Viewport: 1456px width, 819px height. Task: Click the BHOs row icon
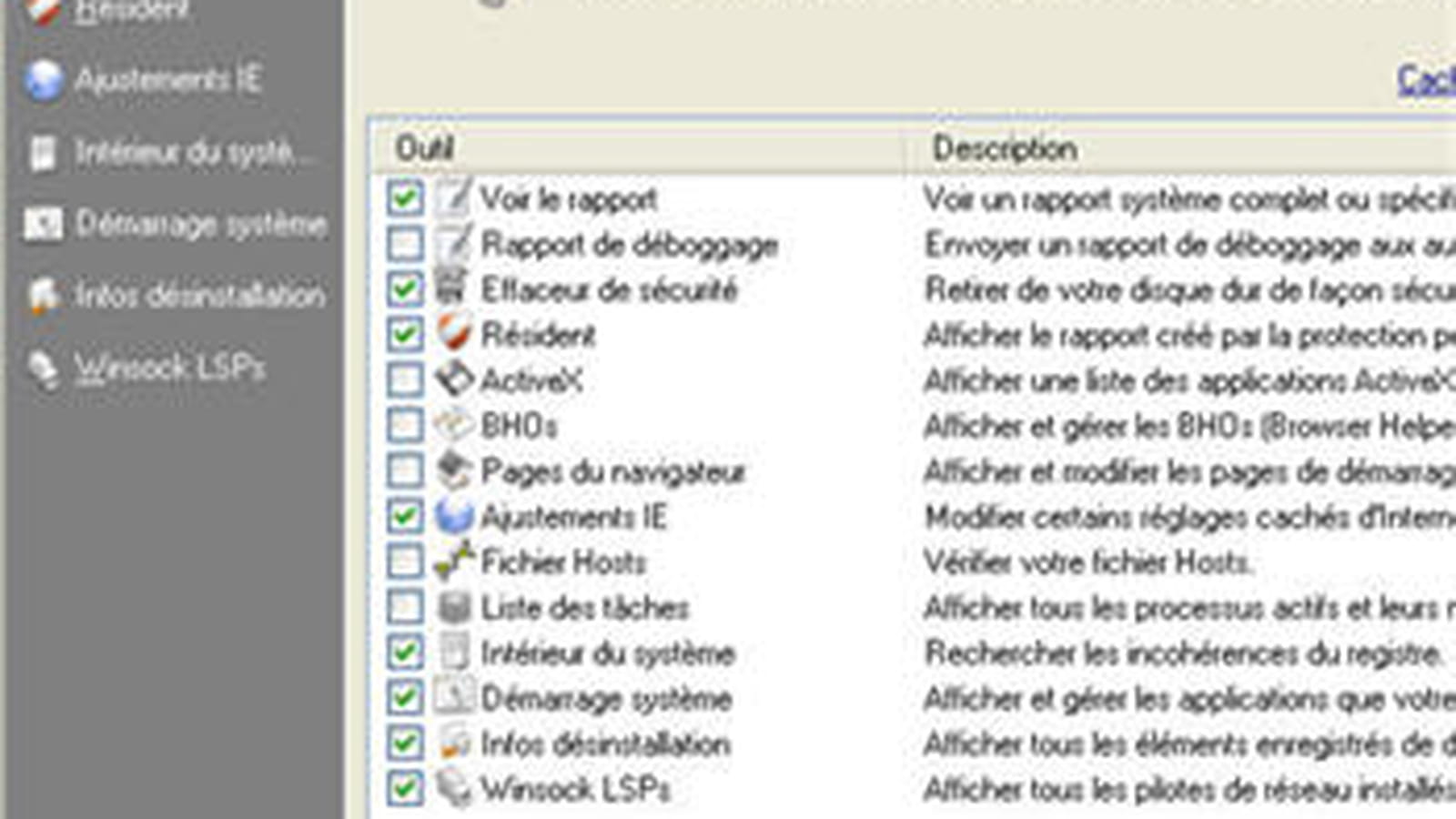[454, 425]
